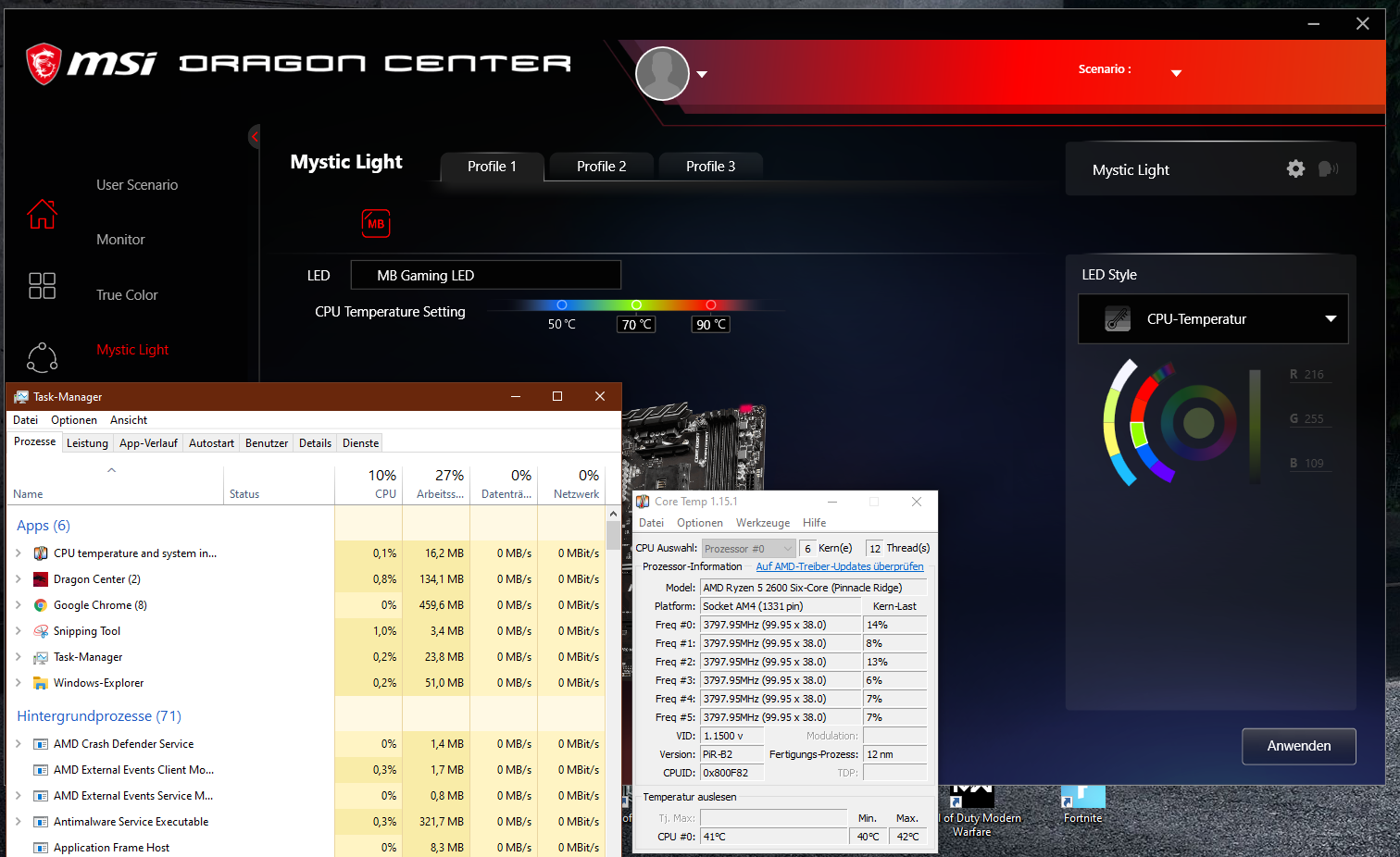Click the color wheel picker
The width and height of the screenshot is (1400, 857).
point(1198,423)
